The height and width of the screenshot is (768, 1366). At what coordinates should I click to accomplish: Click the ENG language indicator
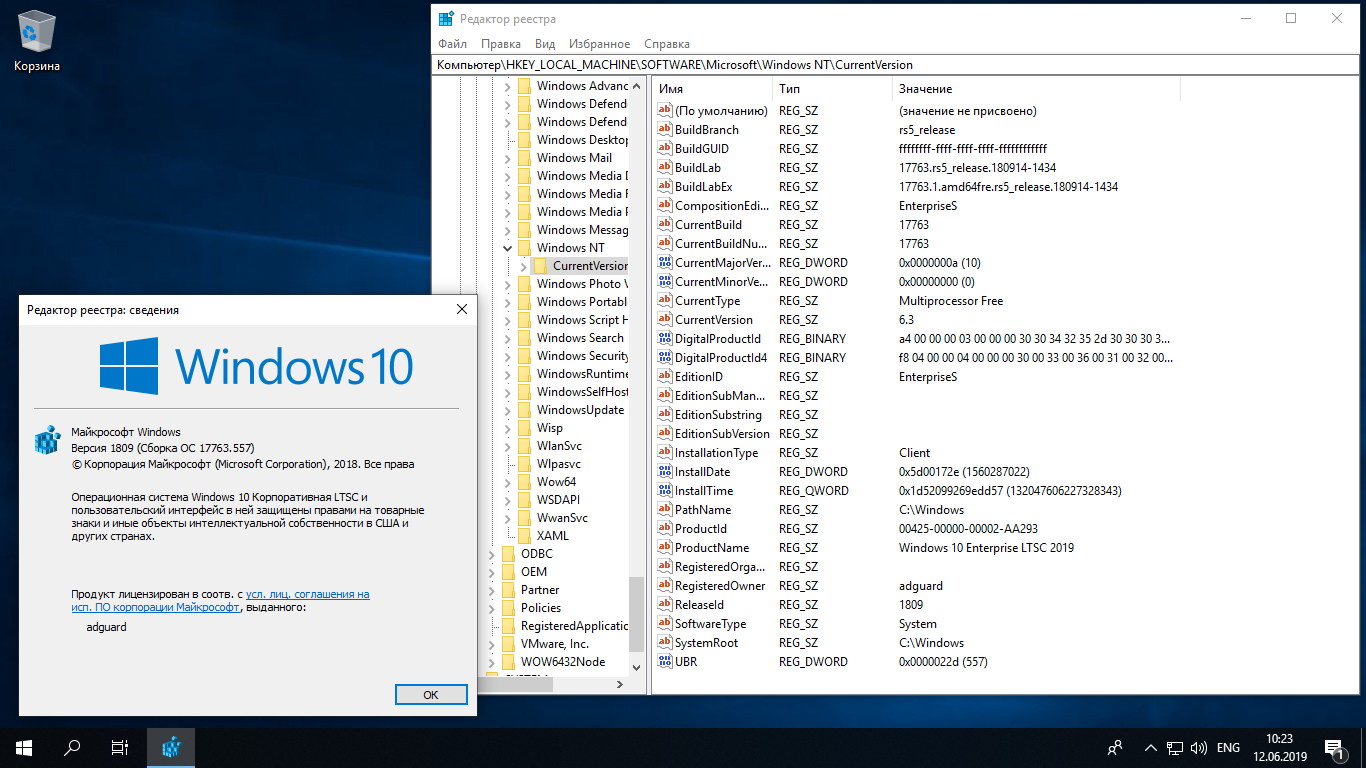pos(1228,748)
